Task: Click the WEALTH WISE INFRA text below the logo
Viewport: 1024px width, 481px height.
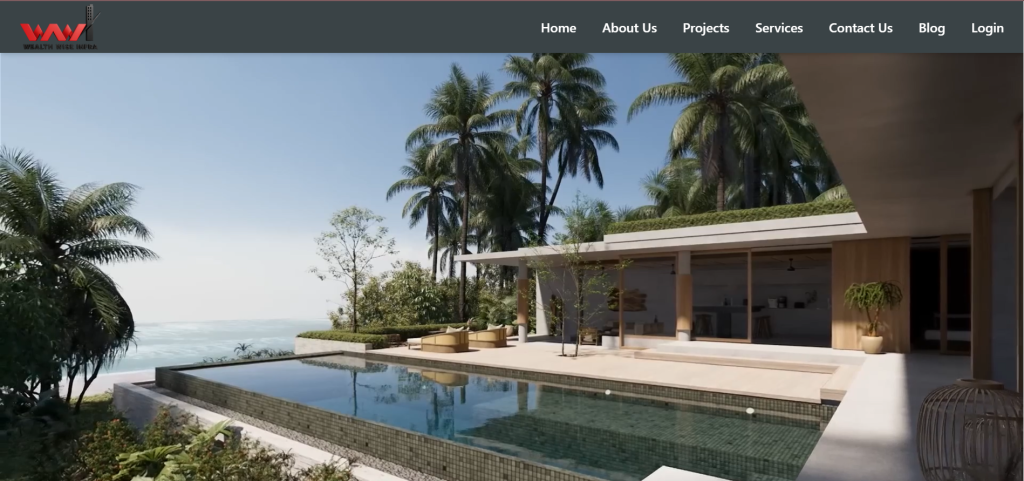Action: (60, 47)
